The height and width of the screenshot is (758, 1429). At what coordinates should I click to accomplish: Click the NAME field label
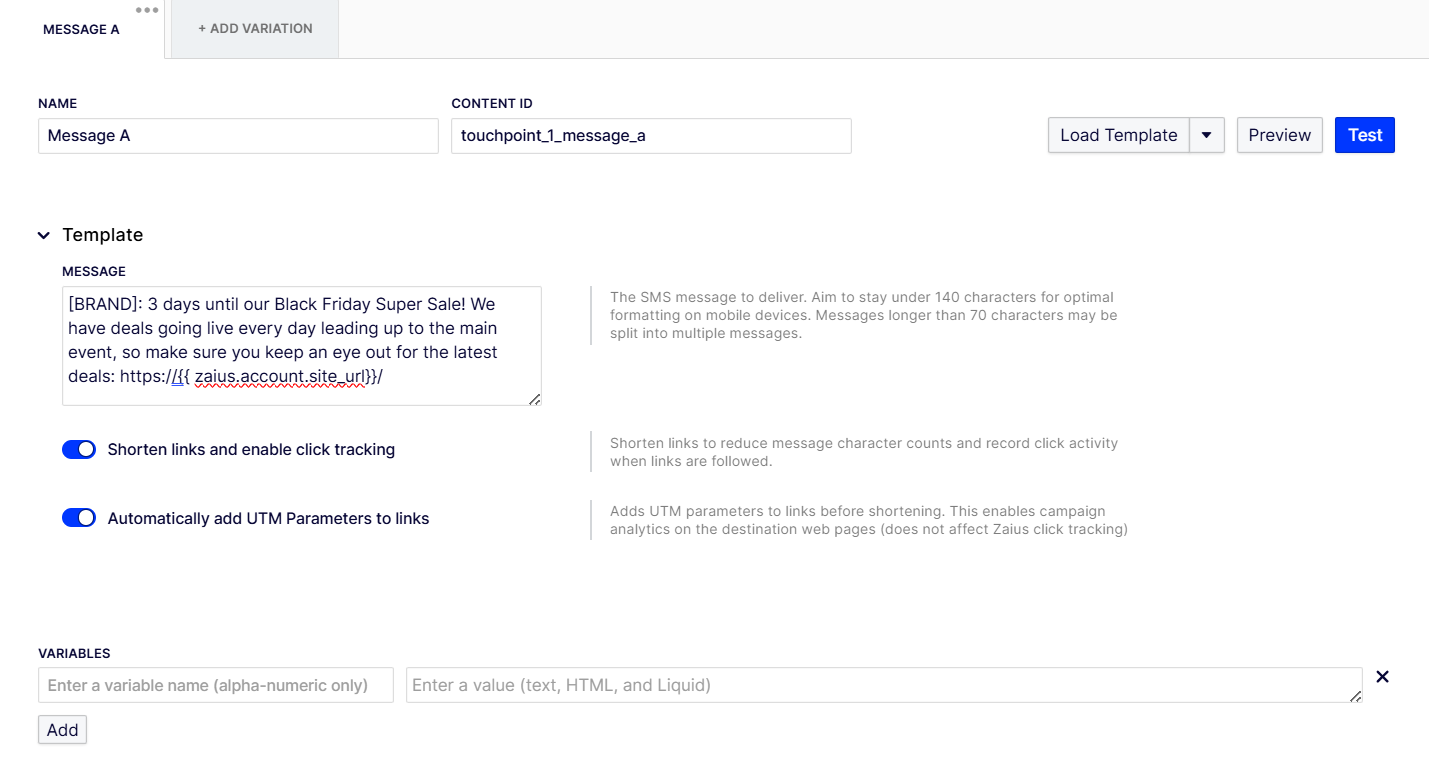coord(57,103)
